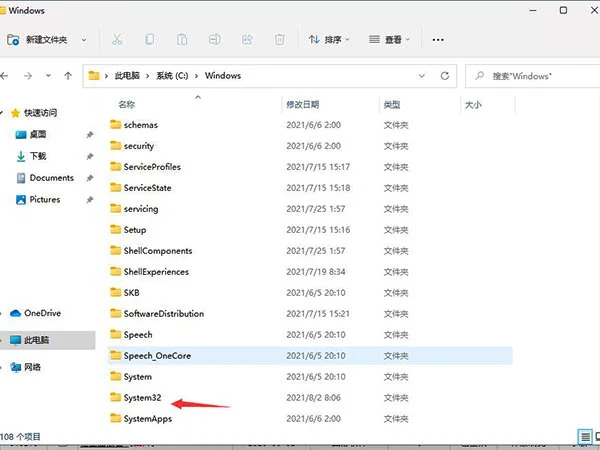Sort by 大小 column header
Viewport: 600px width, 450px height.
tap(473, 104)
